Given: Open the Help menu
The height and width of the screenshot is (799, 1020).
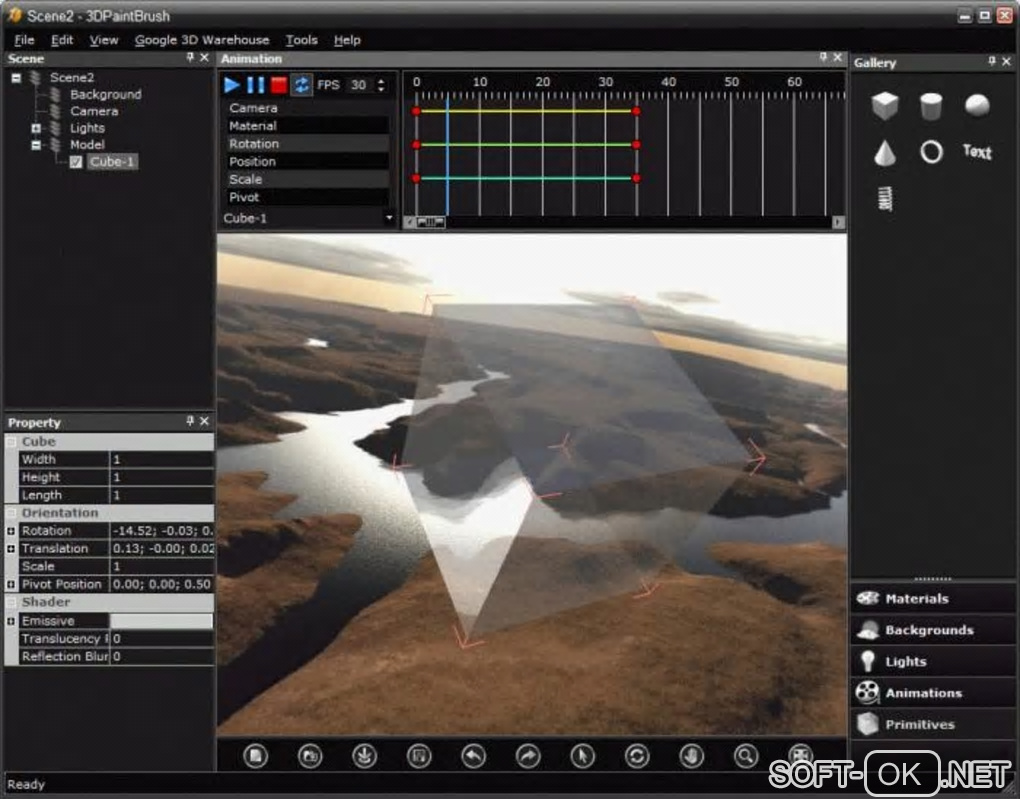Looking at the screenshot, I should (x=347, y=40).
